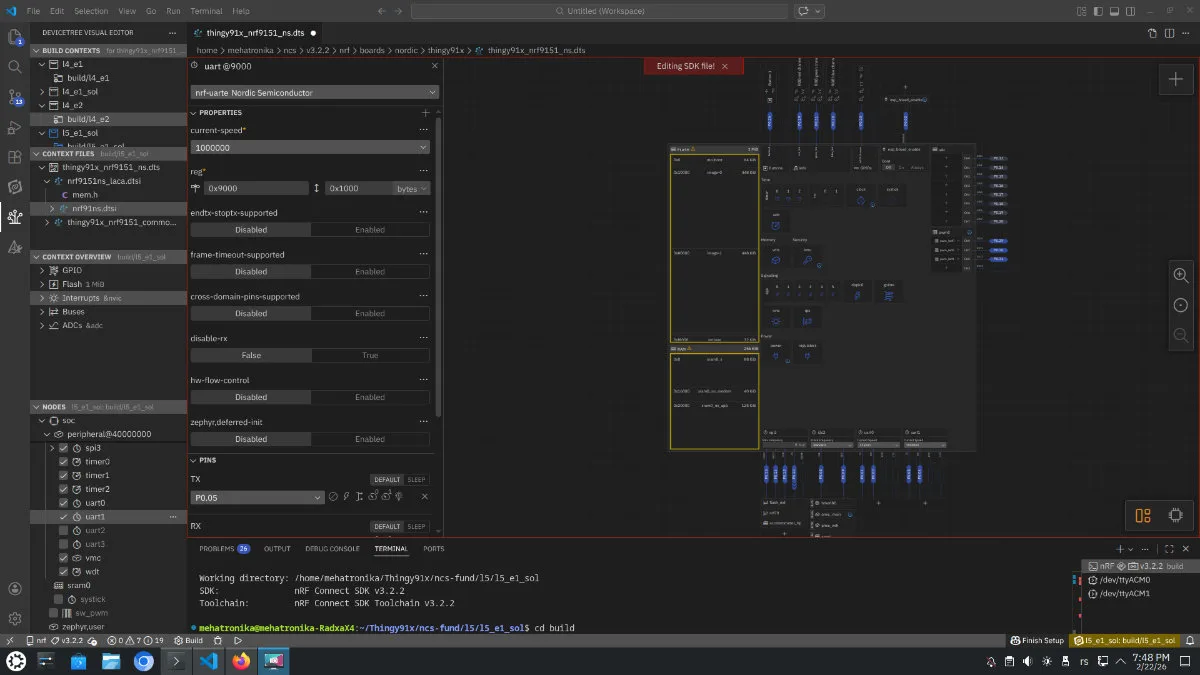This screenshot has height=675, width=1200.
Task: Set hw-flow-control to Enabled
Action: pyautogui.click(x=370, y=397)
